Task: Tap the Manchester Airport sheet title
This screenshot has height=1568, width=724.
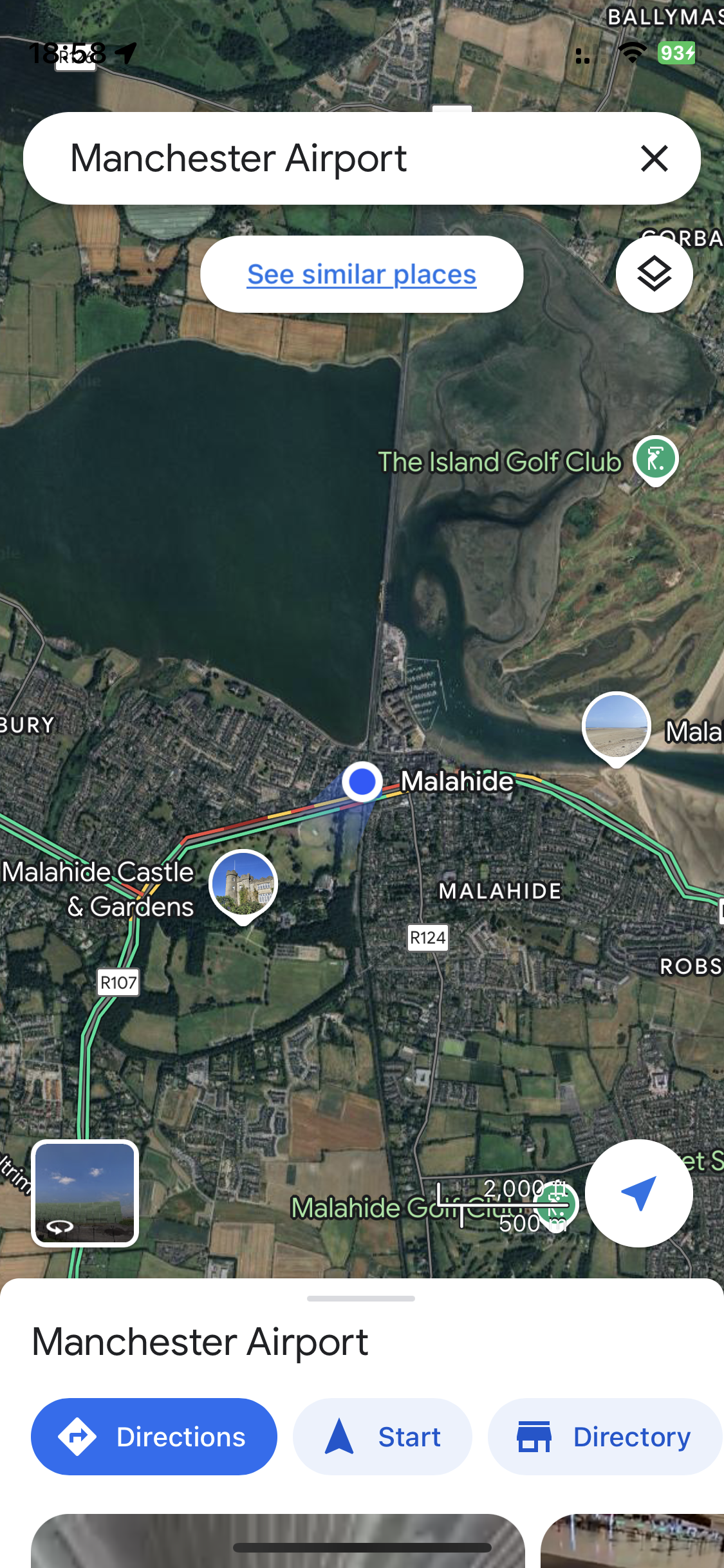Action: tap(200, 1343)
